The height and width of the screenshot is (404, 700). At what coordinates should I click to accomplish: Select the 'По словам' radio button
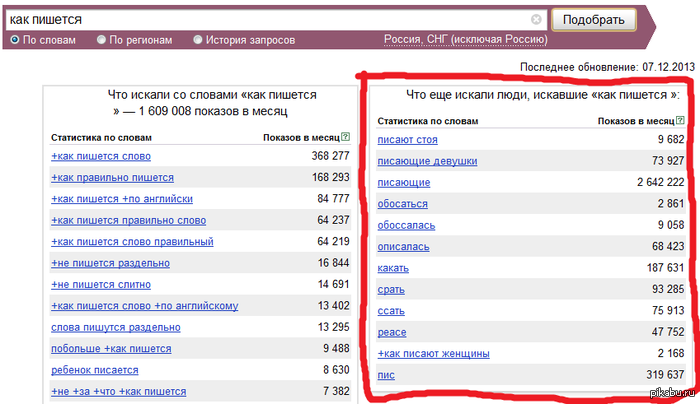tap(14, 40)
